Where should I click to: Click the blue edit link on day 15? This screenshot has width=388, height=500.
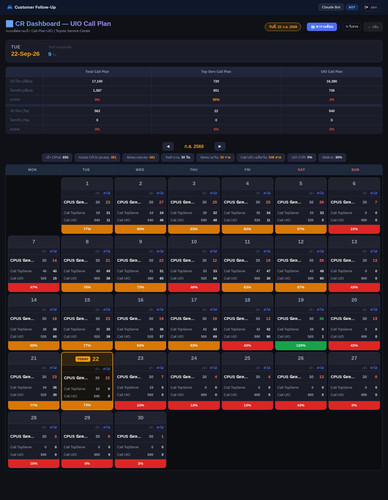107,310
